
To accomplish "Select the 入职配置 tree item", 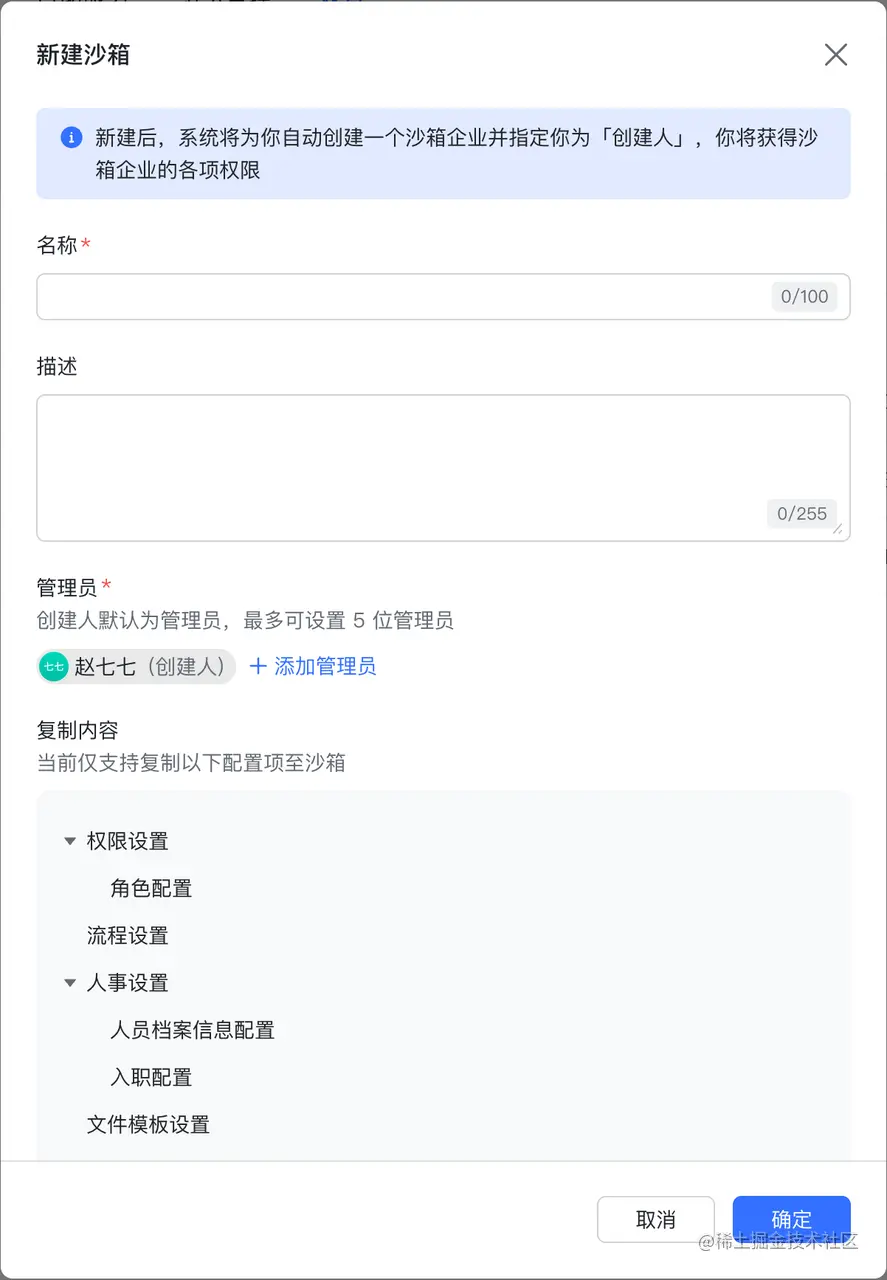I will [x=151, y=1077].
